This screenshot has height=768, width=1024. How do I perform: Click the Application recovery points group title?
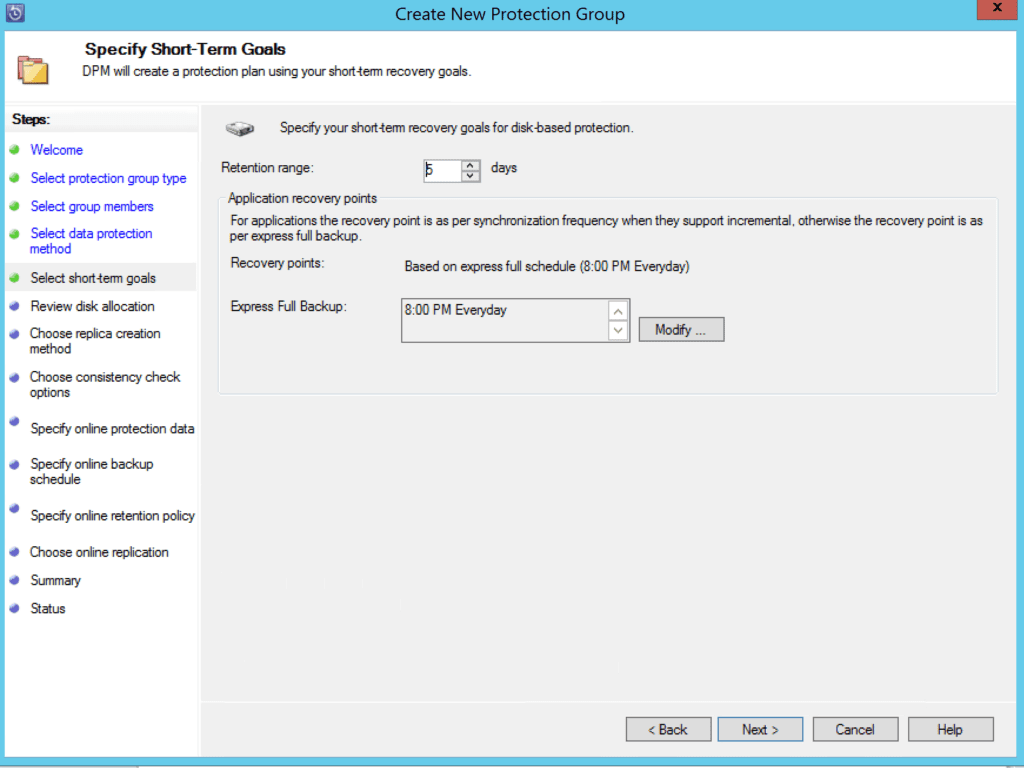coord(302,198)
